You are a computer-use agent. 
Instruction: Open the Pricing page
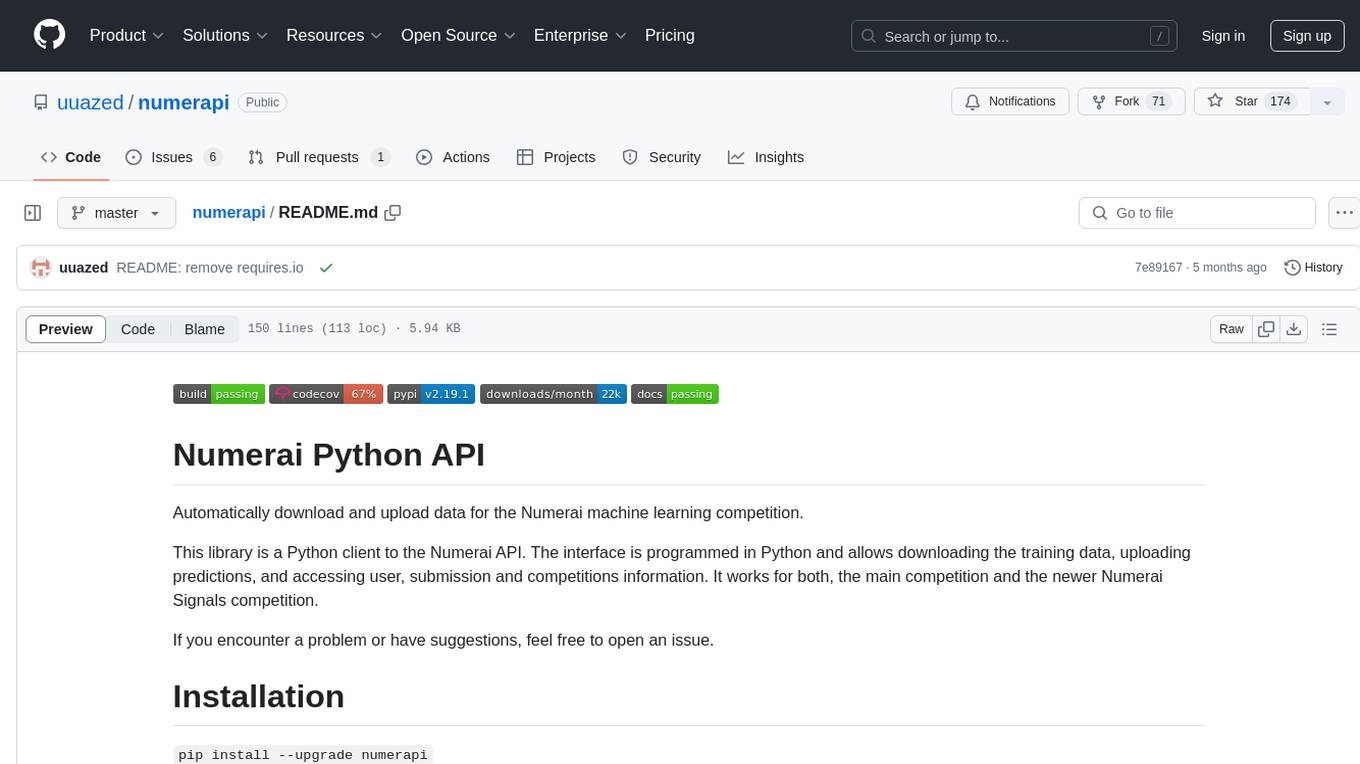670,35
